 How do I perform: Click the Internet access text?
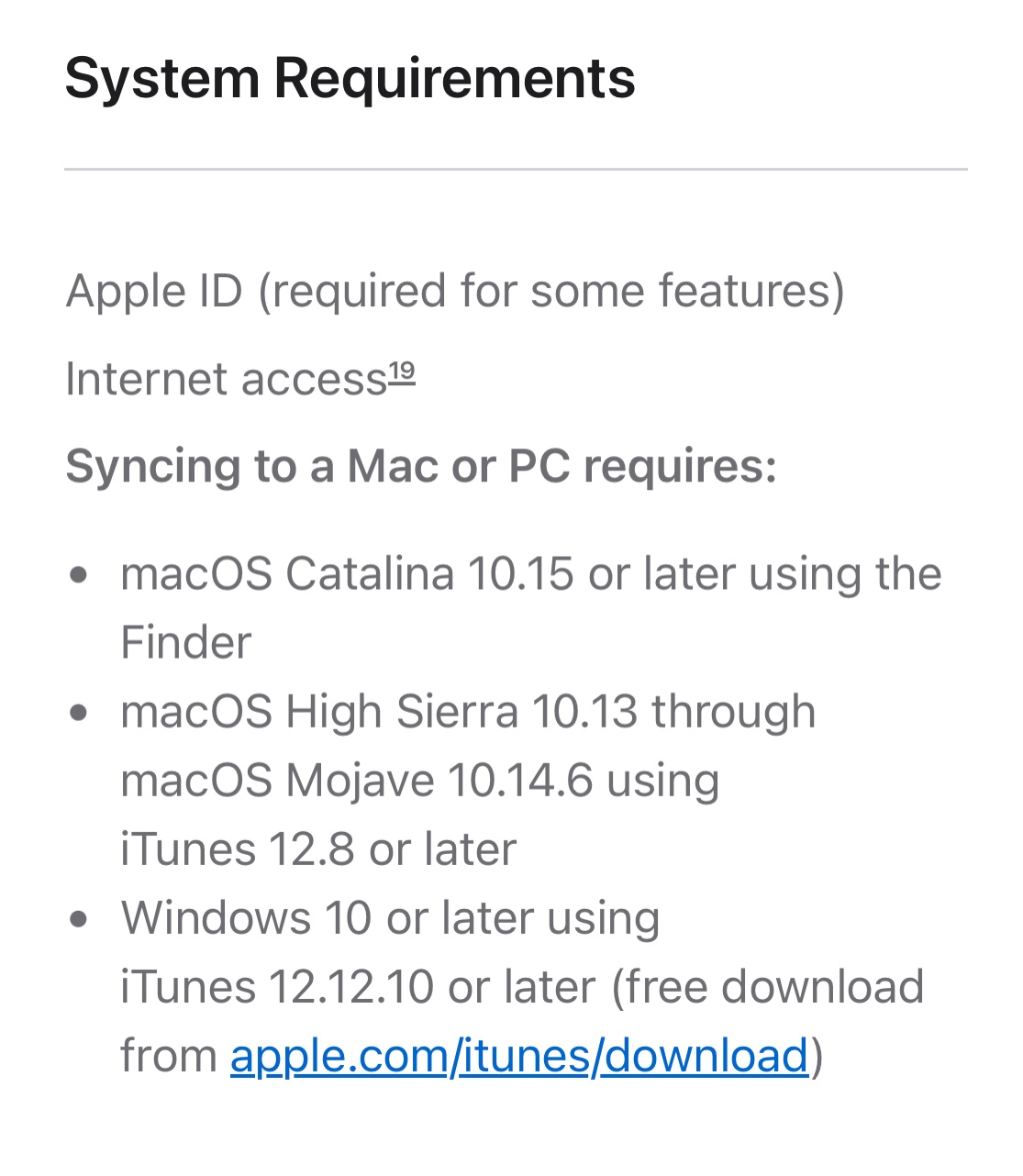[226, 380]
